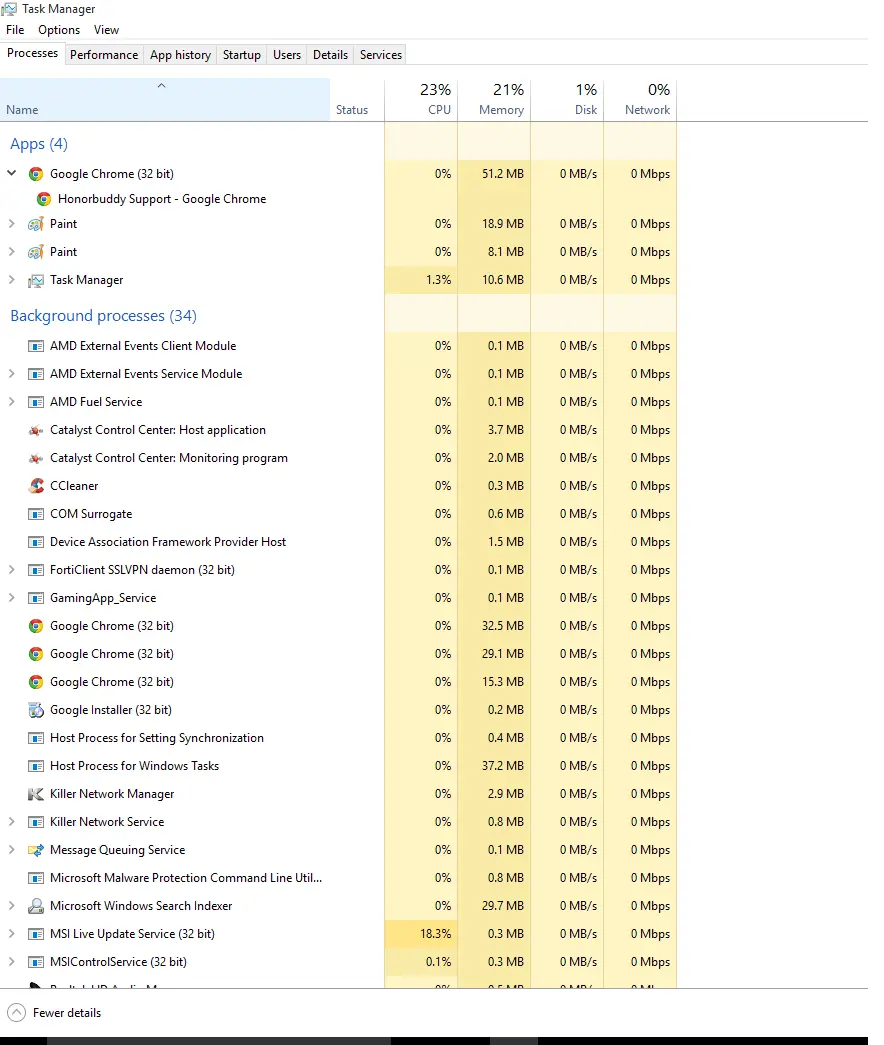
Task: Expand AMD External Events Service Module
Action: click(x=11, y=374)
